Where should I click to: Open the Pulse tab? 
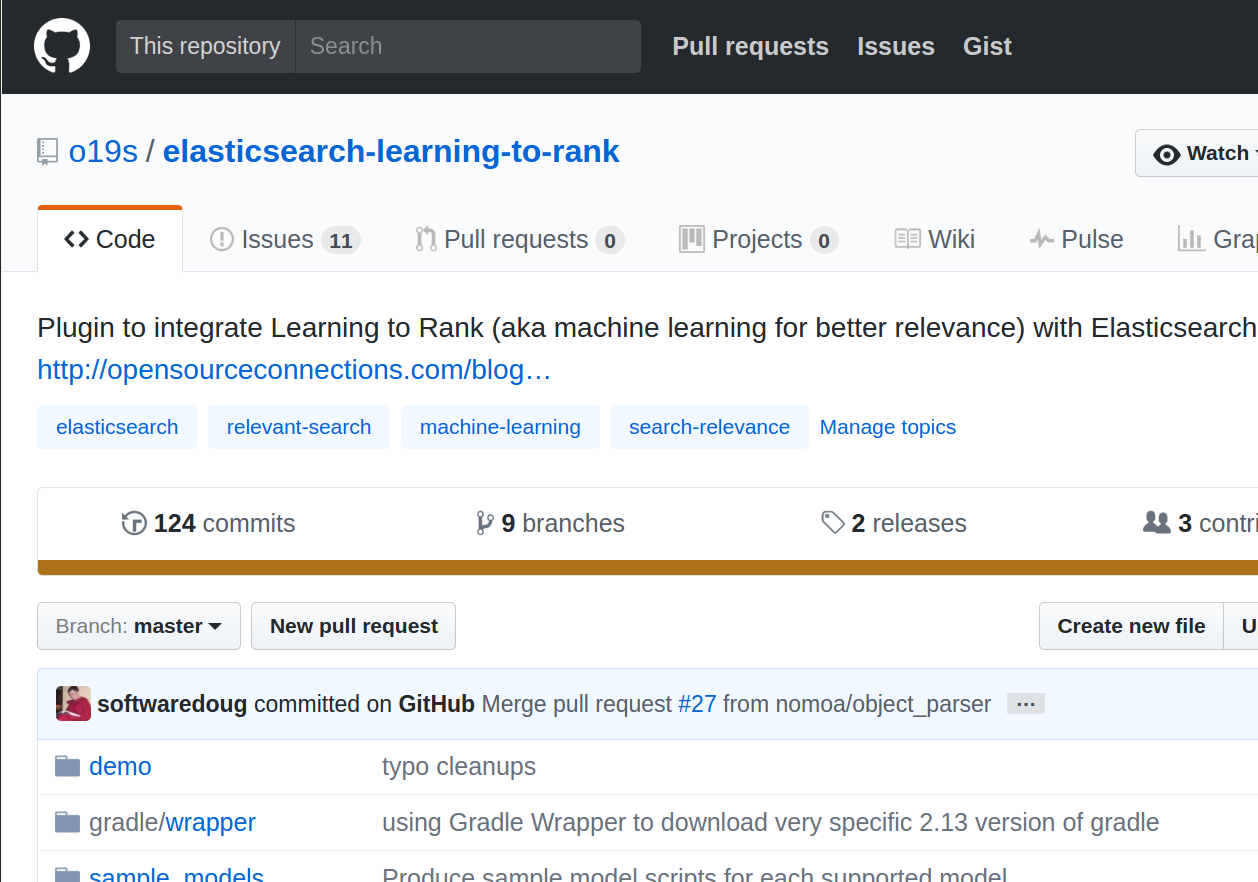(x=1076, y=240)
